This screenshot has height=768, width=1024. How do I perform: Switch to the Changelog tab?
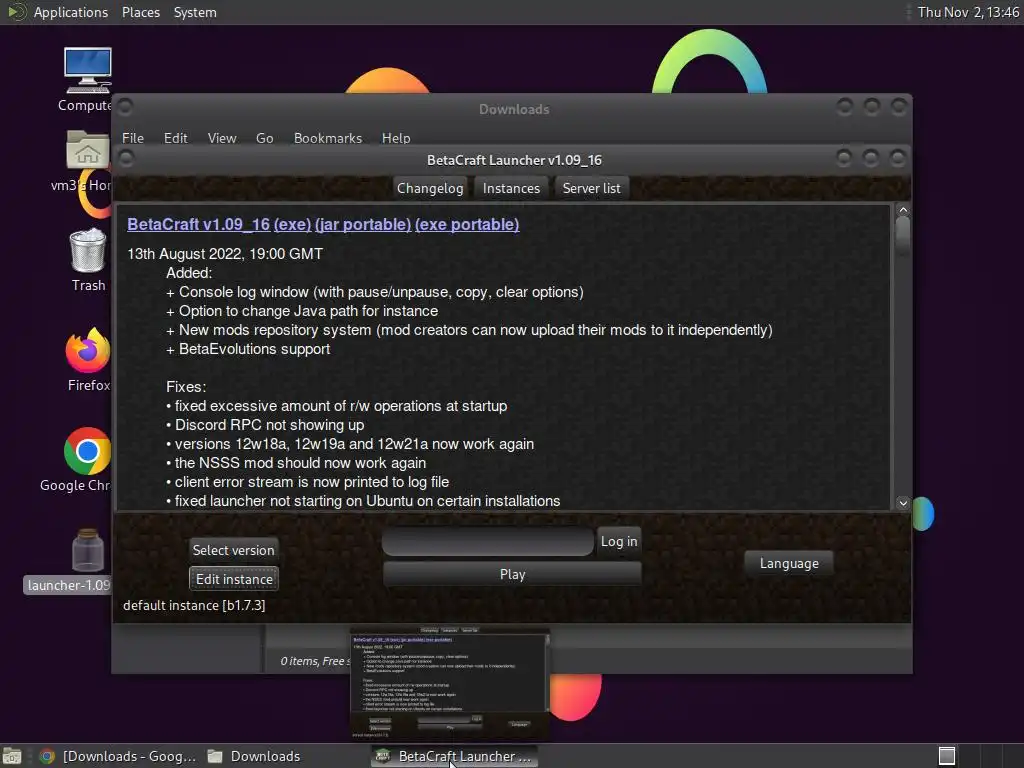(430, 188)
